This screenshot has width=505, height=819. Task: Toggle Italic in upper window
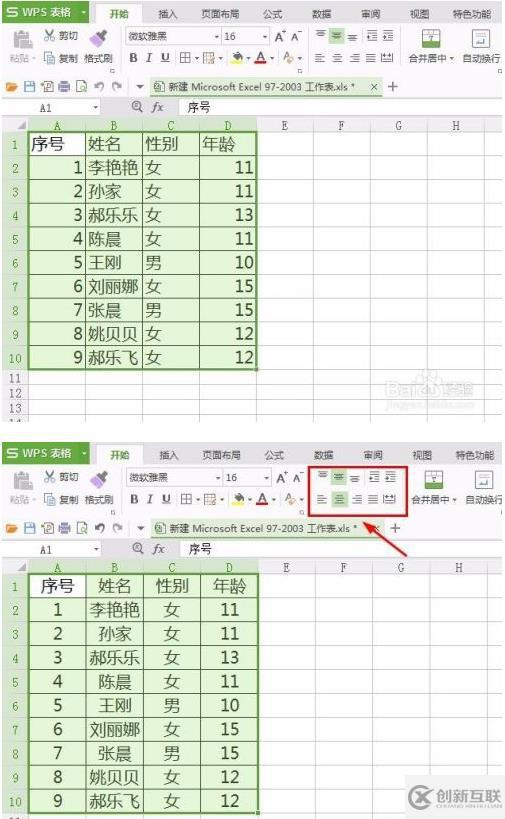point(149,57)
